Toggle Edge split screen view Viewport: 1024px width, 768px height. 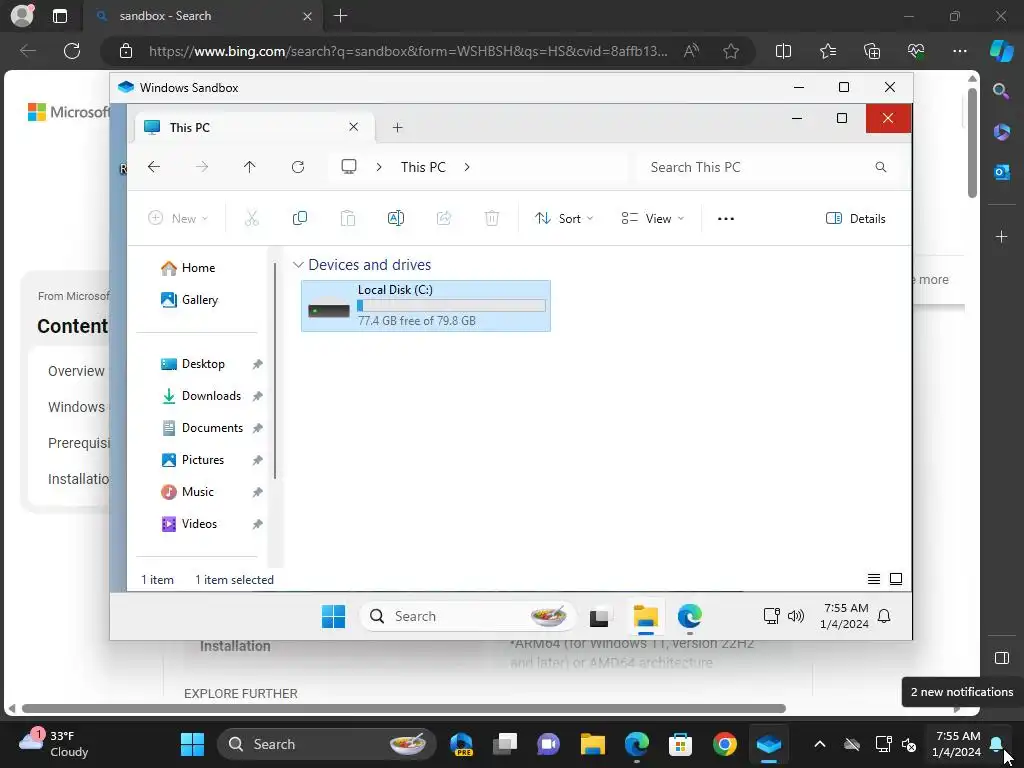pos(783,51)
